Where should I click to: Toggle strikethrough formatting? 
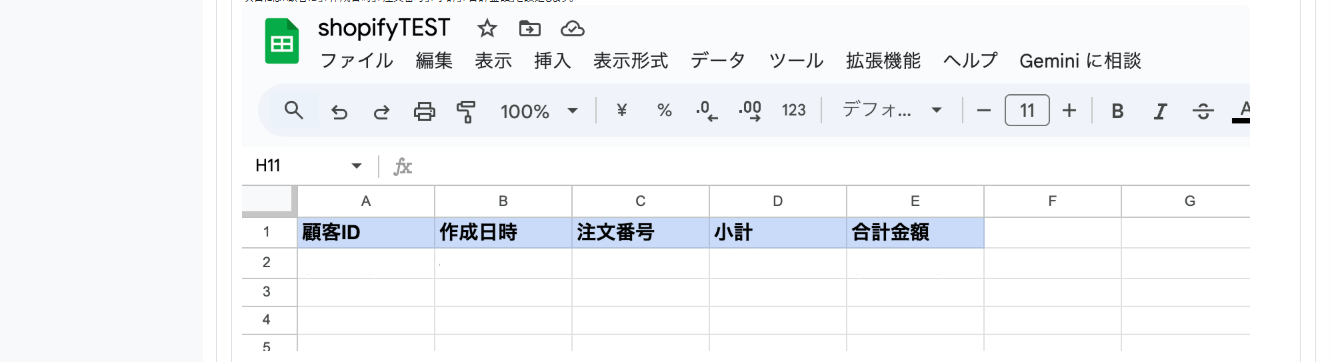pos(1203,111)
